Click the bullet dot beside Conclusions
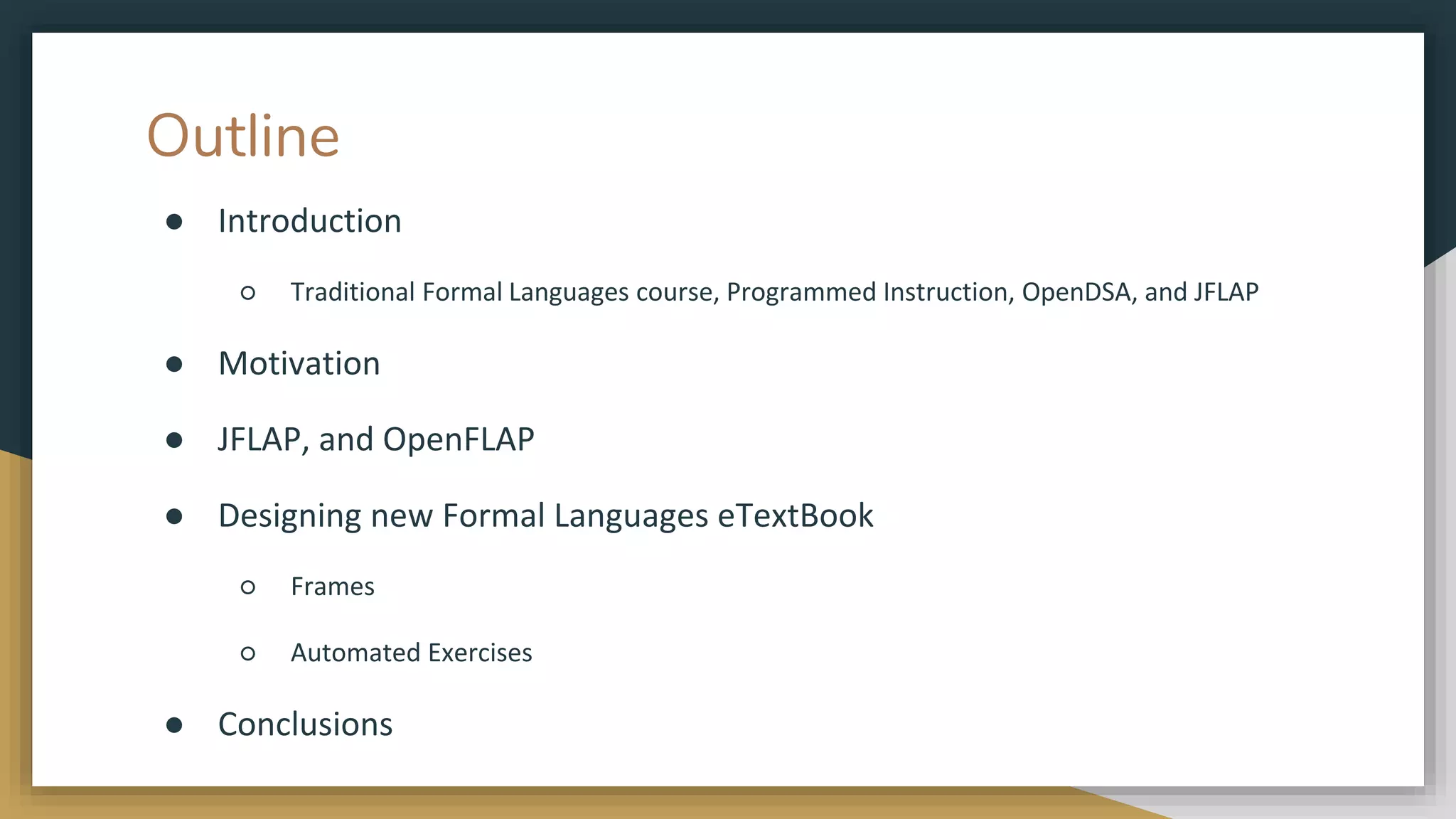Viewport: 1456px width, 819px height. pyautogui.click(x=174, y=725)
